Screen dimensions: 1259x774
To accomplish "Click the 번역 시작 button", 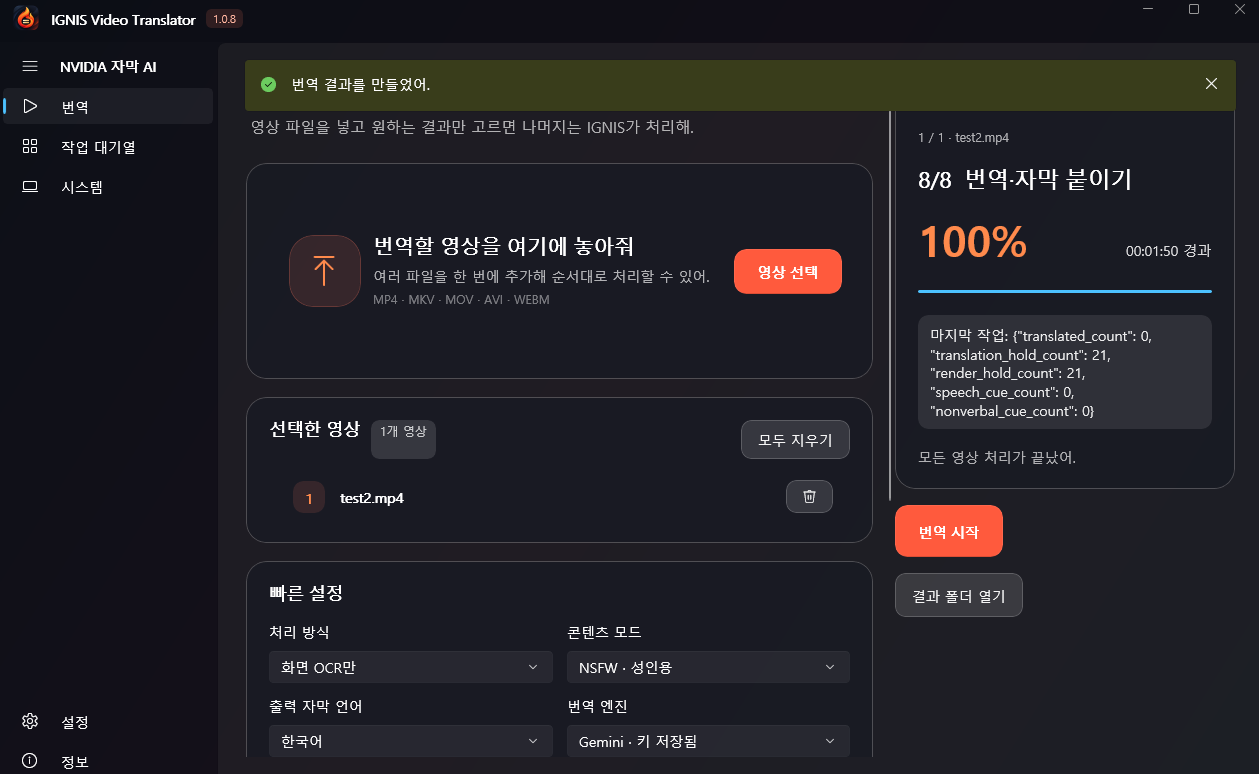I will (x=948, y=531).
